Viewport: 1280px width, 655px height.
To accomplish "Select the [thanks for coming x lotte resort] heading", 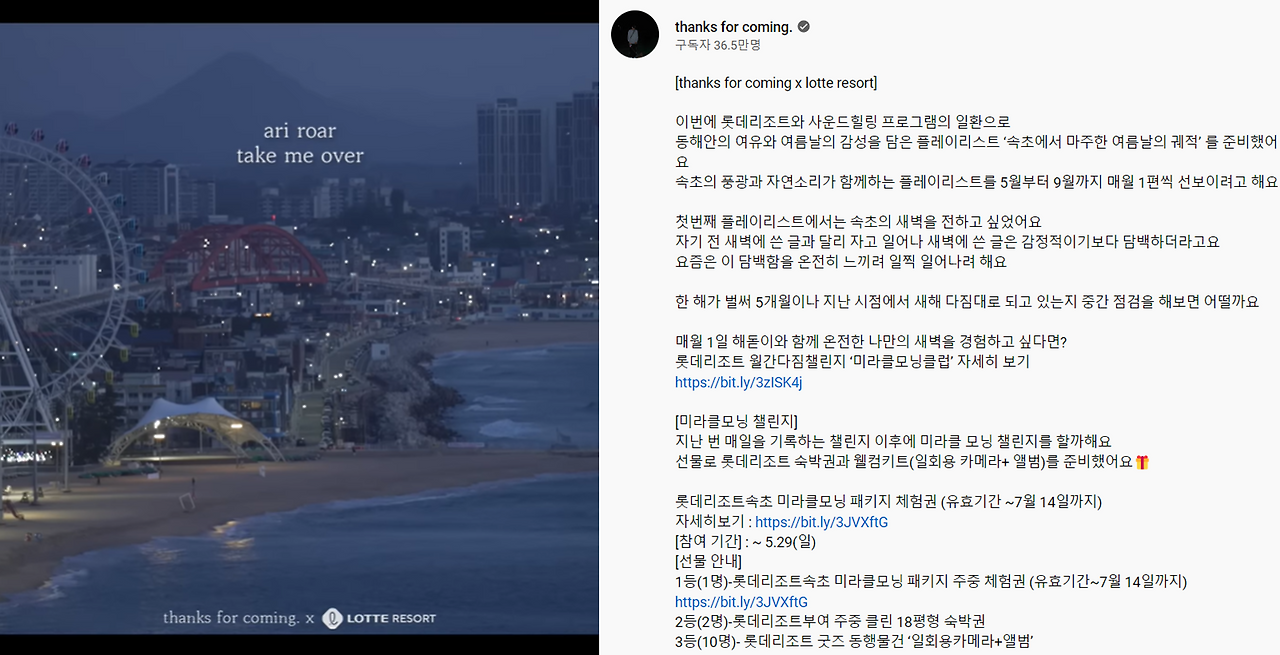I will [776, 82].
